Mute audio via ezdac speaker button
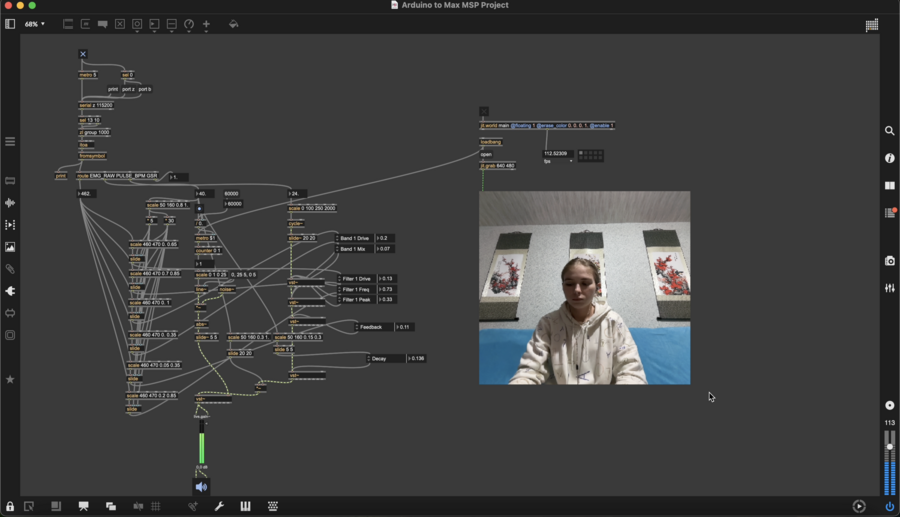 [201, 487]
